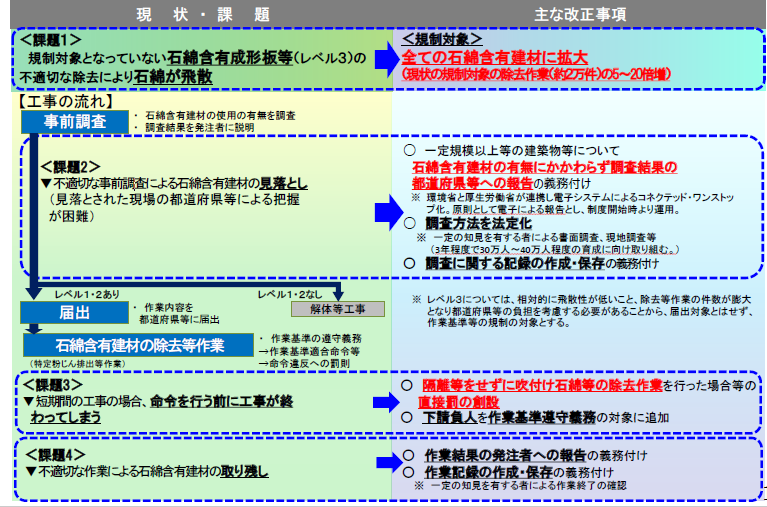Image resolution: width=767 pixels, height=507 pixels.
Task: Click the '<課題2>' heading
Action: (70, 167)
